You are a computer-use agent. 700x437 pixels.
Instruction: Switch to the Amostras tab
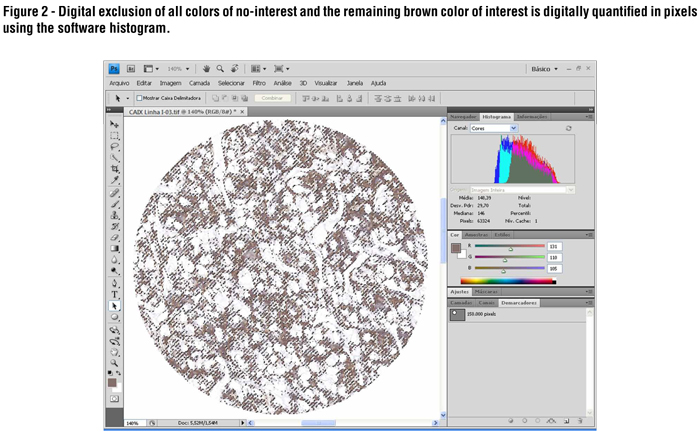(477, 235)
